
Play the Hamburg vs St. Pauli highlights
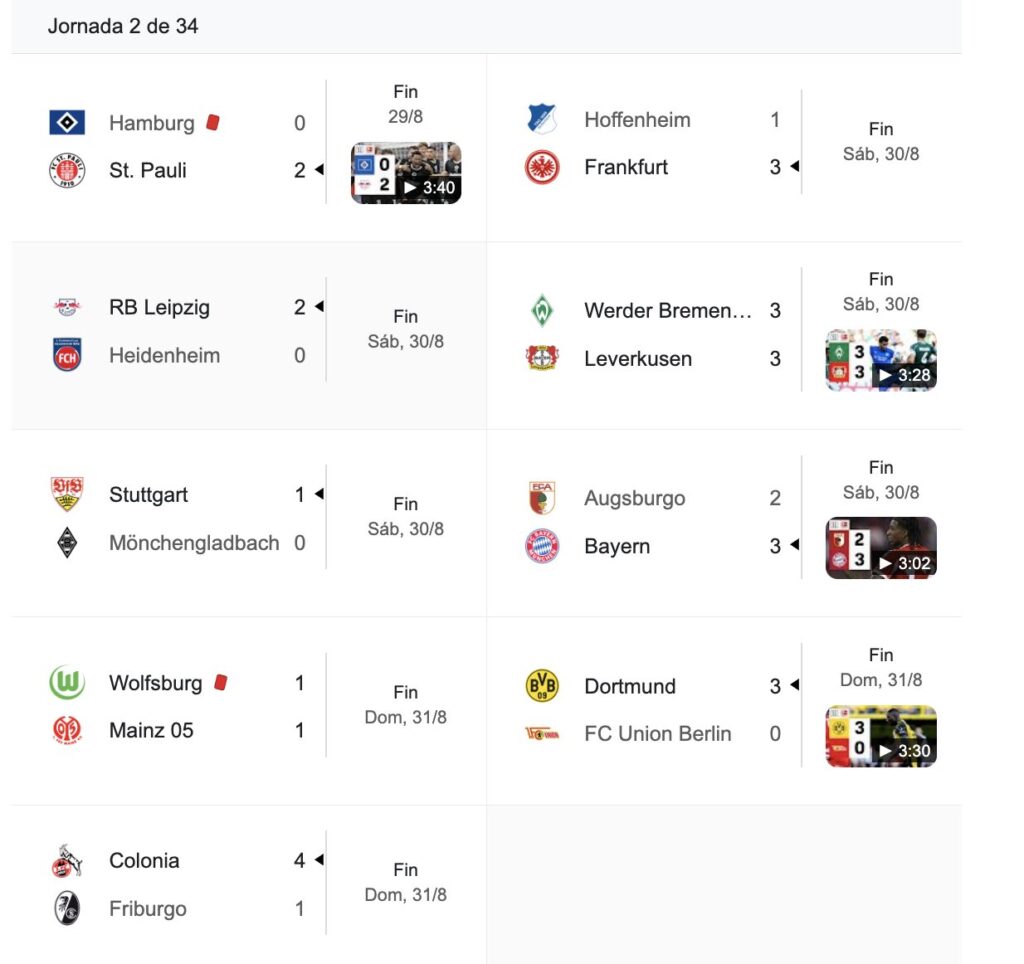click(406, 173)
